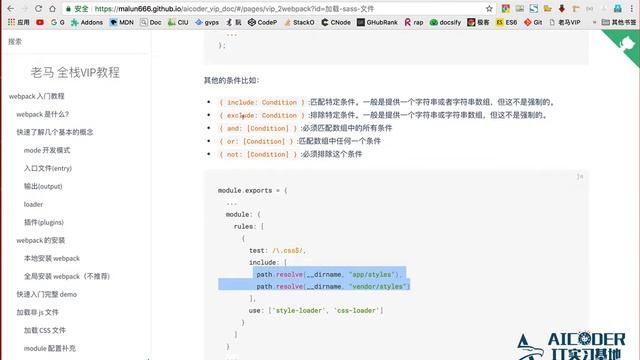
Task: Click the '{ include: Condition }' code text
Action: tap(262, 102)
